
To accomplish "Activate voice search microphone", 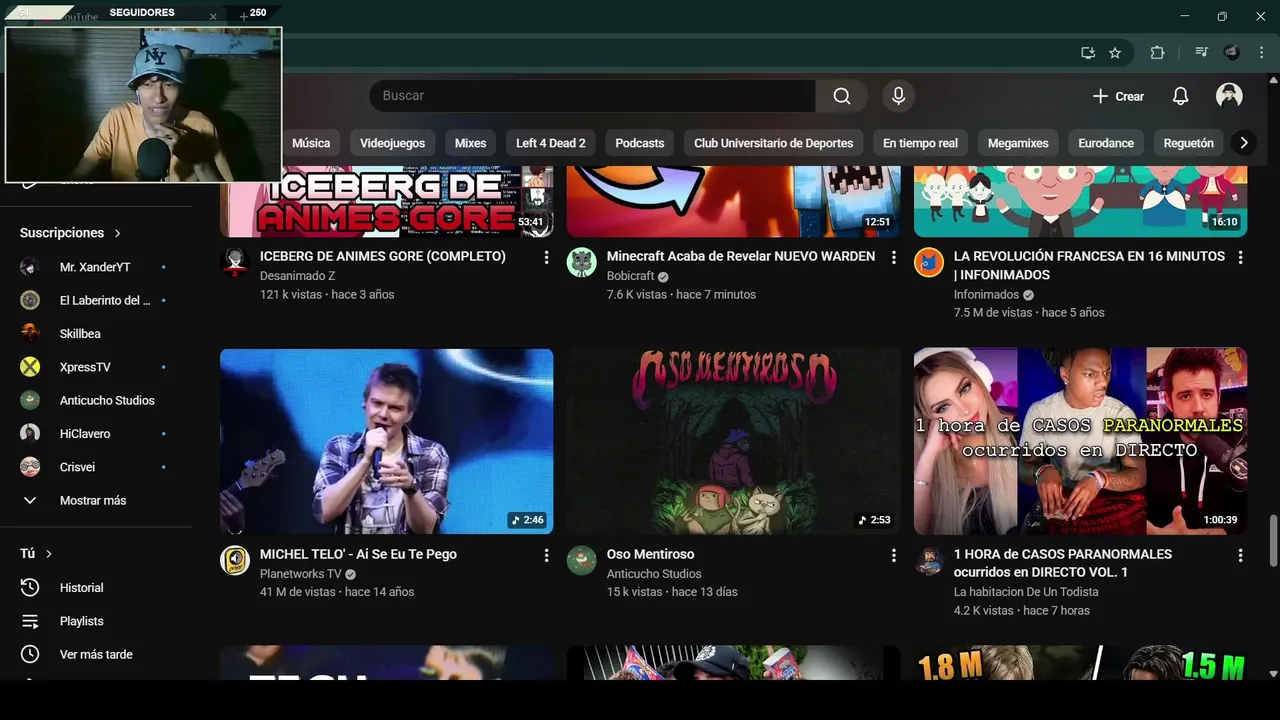I will (898, 96).
